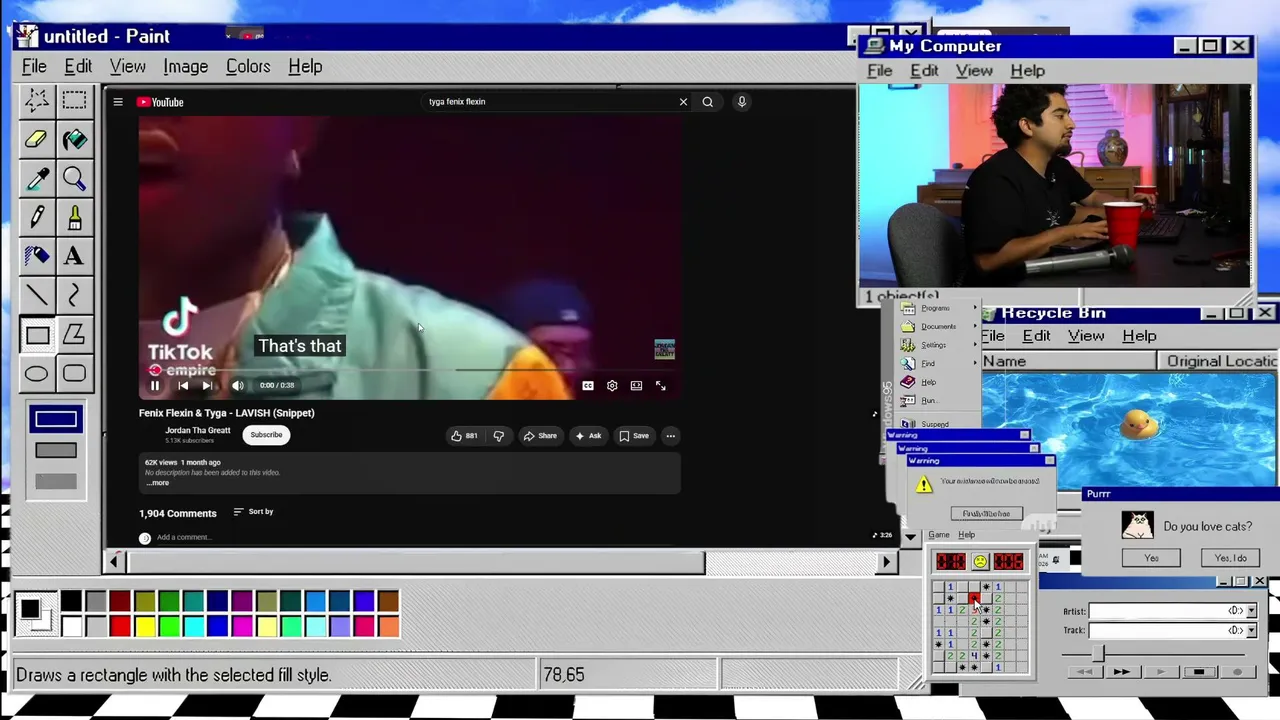The image size is (1280, 720).
Task: Open the YouTube hamburger guide menu
Action: click(x=118, y=102)
